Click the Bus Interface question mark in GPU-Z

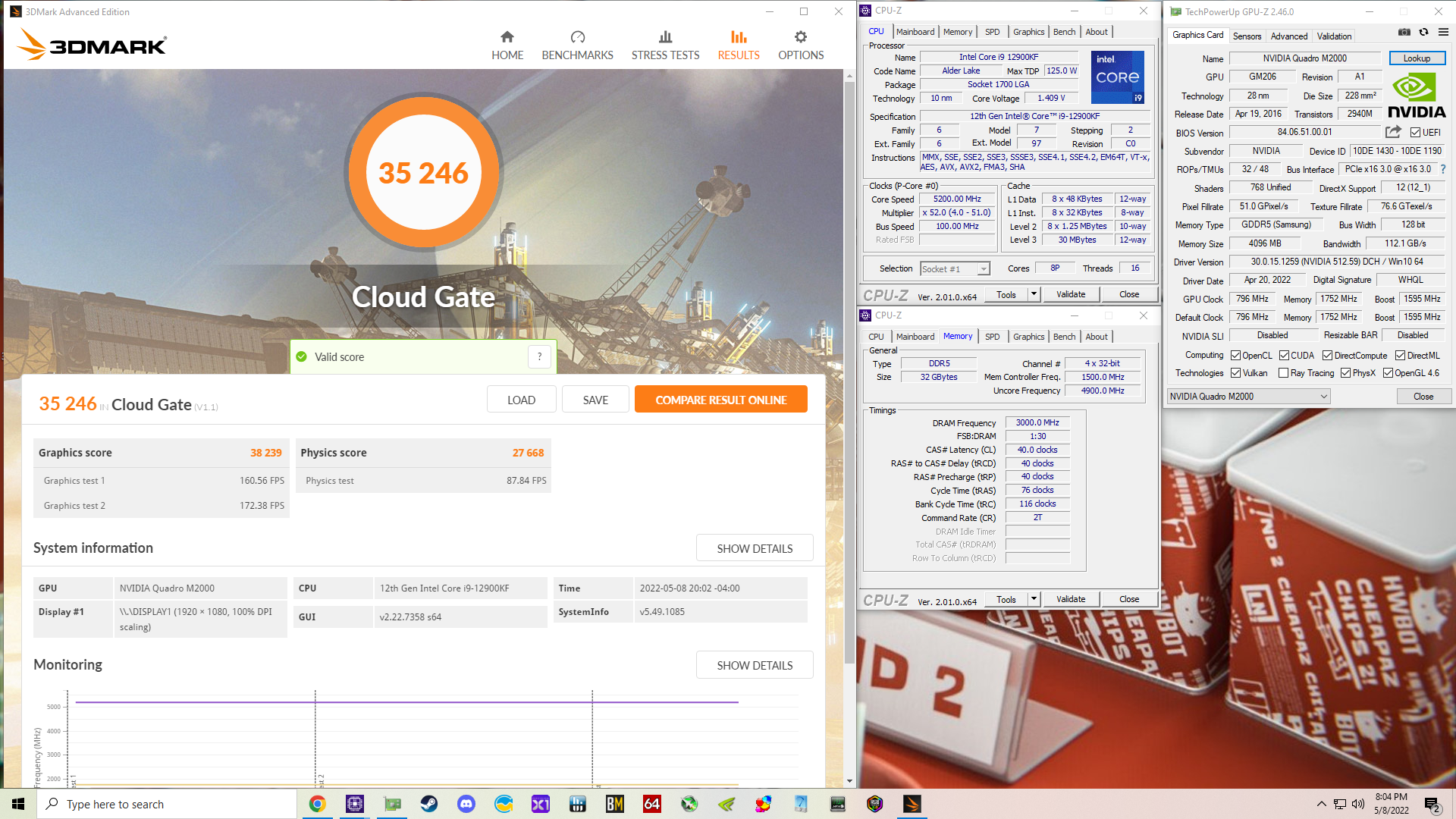click(x=1443, y=169)
